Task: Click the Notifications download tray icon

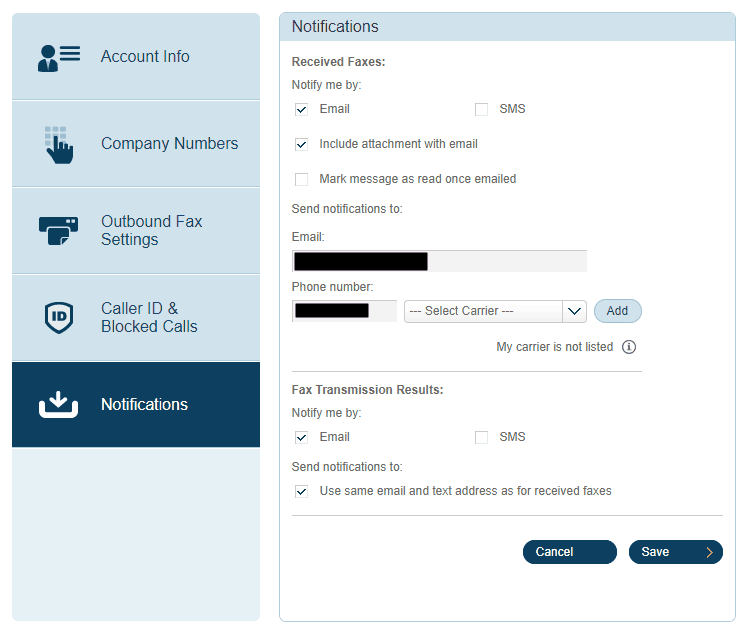Action: coord(58,405)
